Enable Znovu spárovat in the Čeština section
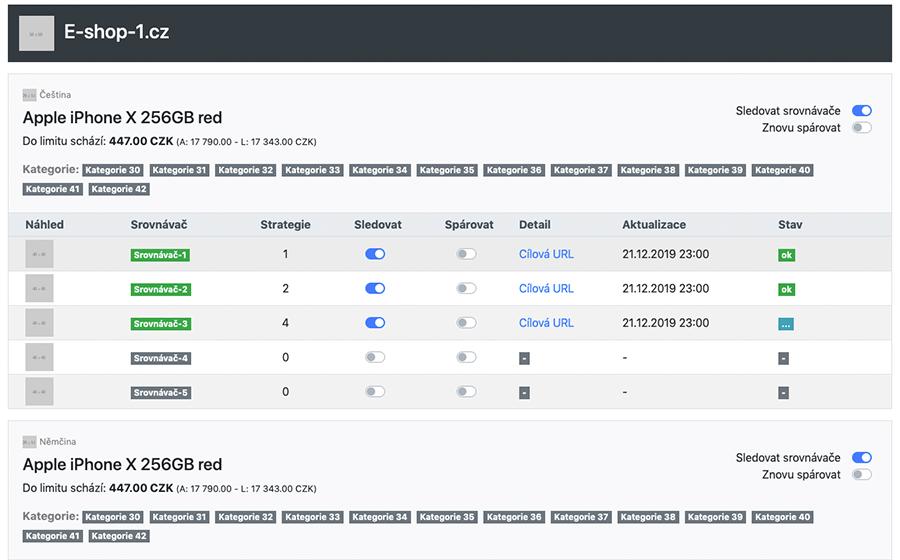 862,127
